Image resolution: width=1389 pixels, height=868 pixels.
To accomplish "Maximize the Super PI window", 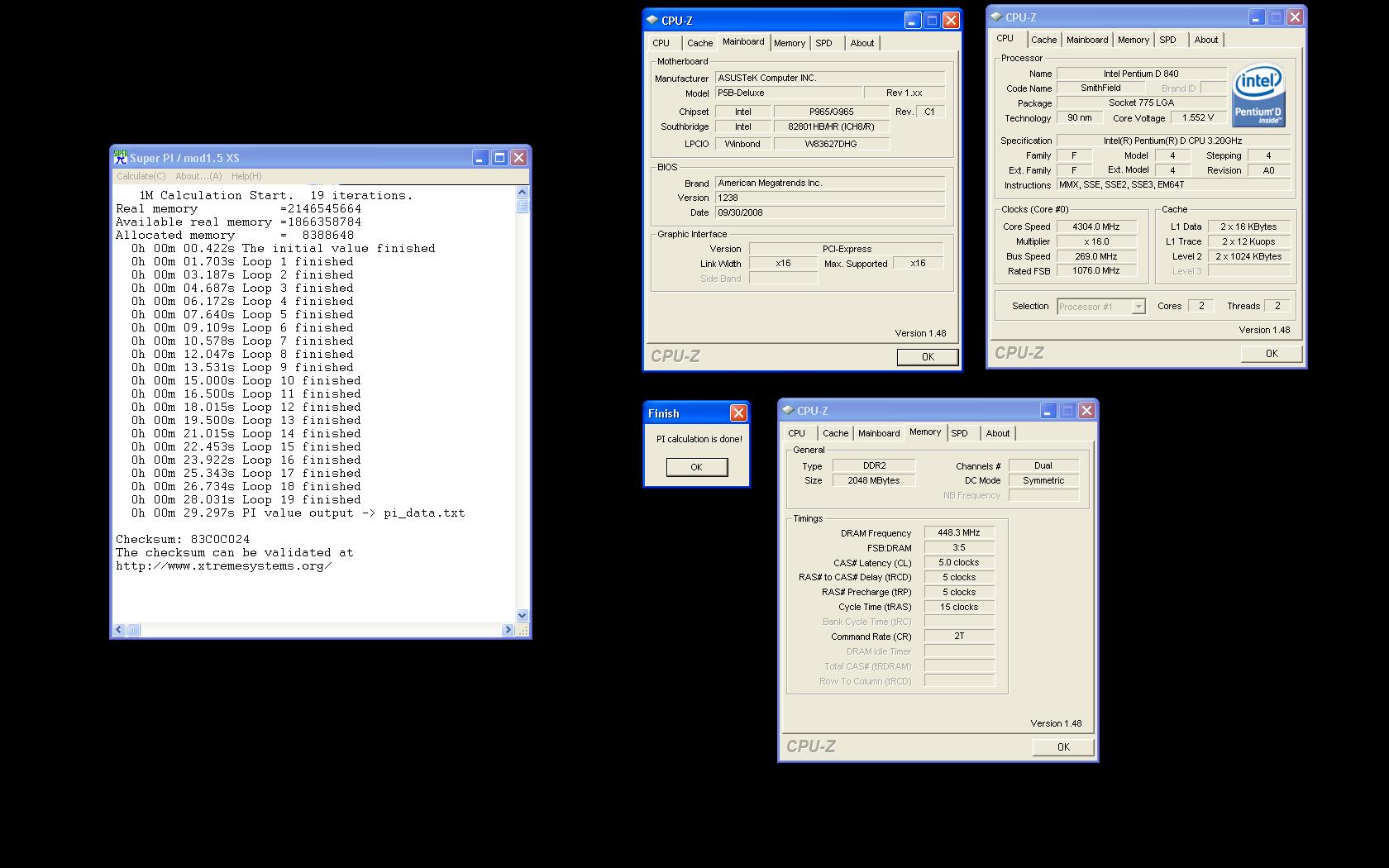I will click(x=499, y=157).
